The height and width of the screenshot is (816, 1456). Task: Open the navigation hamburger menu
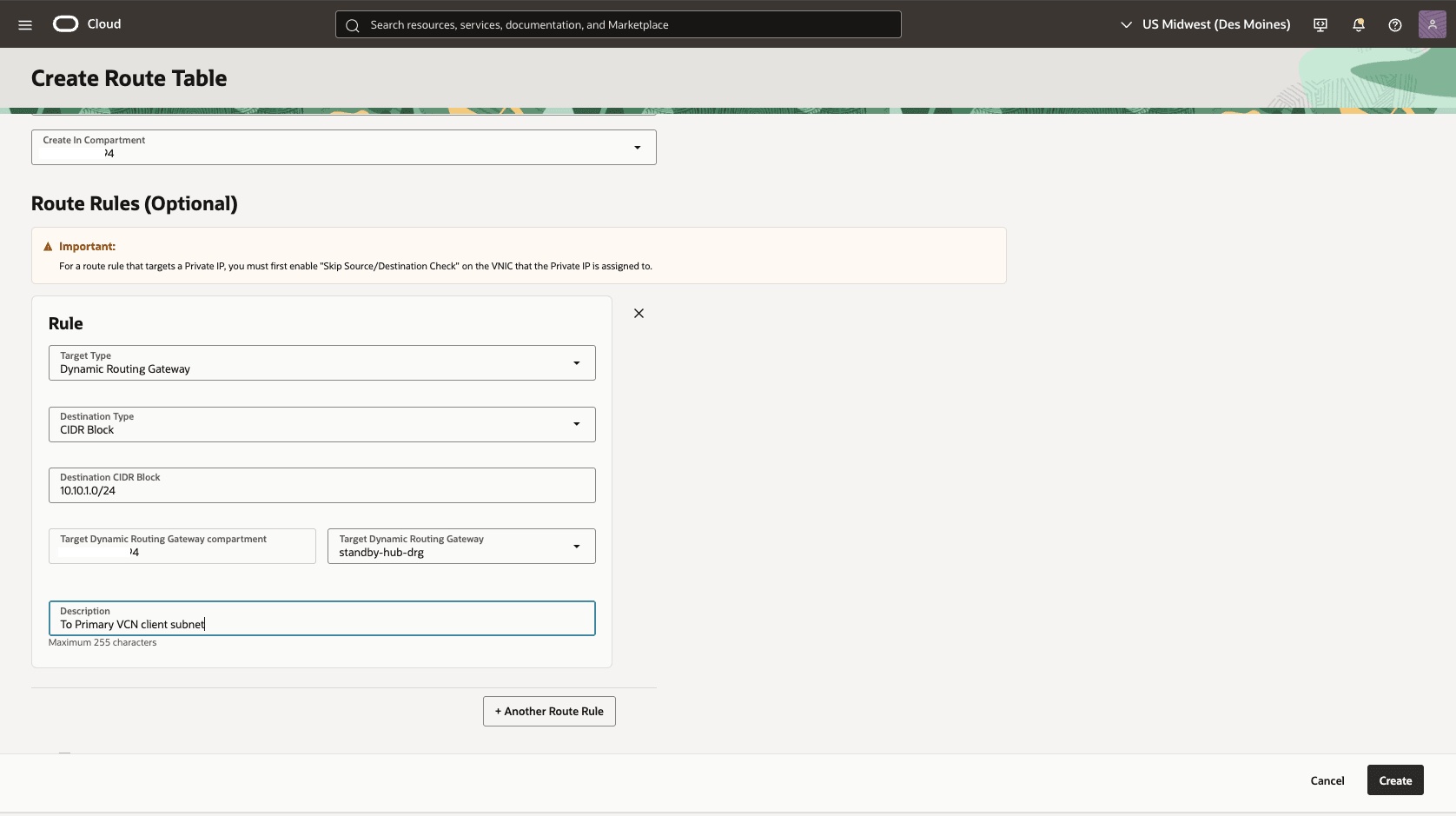point(24,24)
